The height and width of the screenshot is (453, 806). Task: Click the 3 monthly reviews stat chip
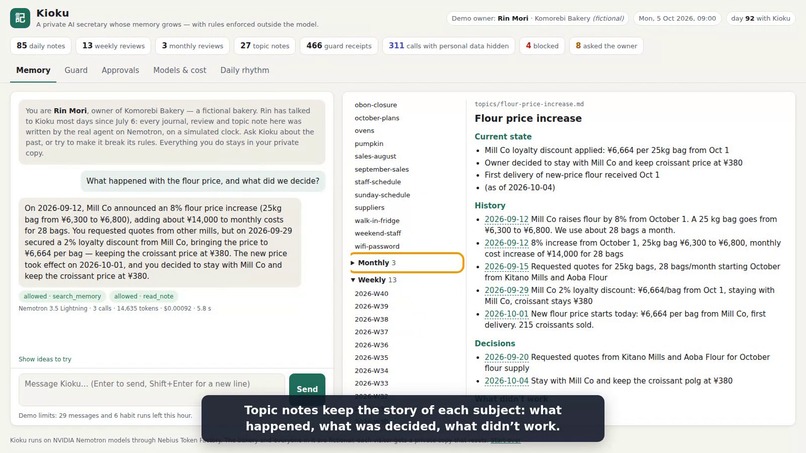click(192, 46)
